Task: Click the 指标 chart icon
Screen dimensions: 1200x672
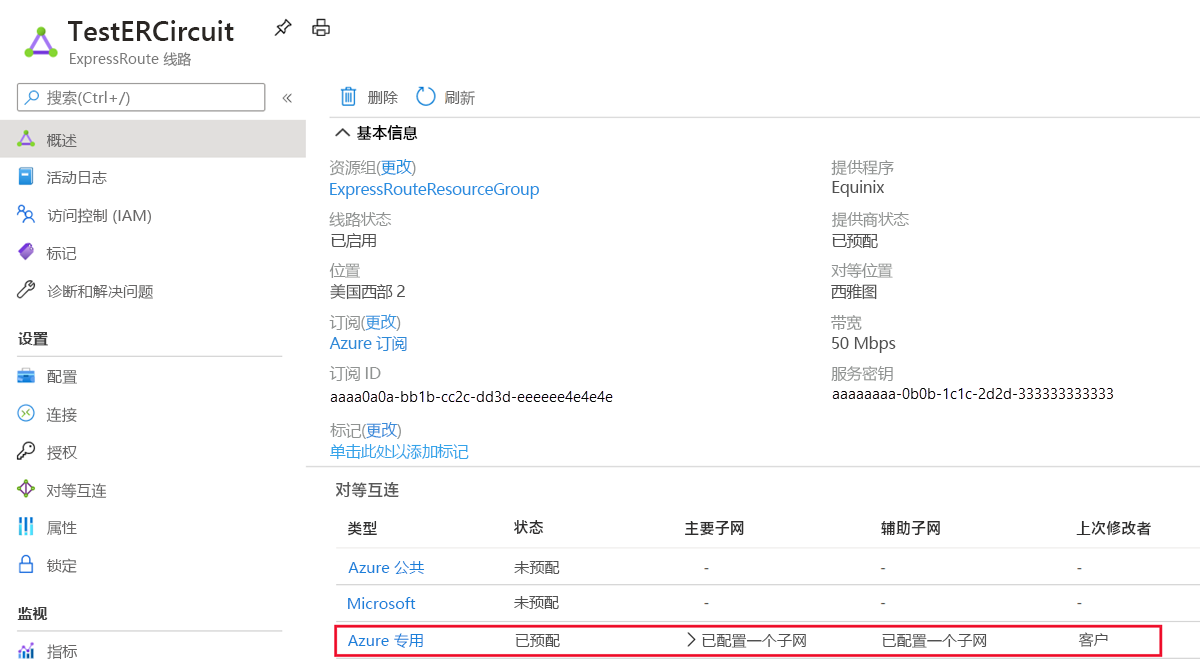Action: point(27,651)
